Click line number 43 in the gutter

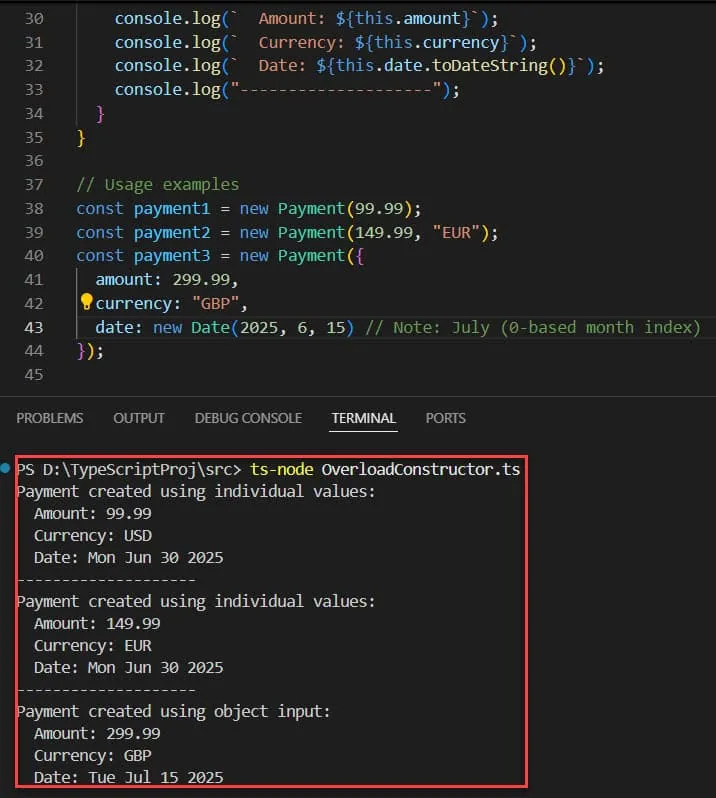click(34, 327)
